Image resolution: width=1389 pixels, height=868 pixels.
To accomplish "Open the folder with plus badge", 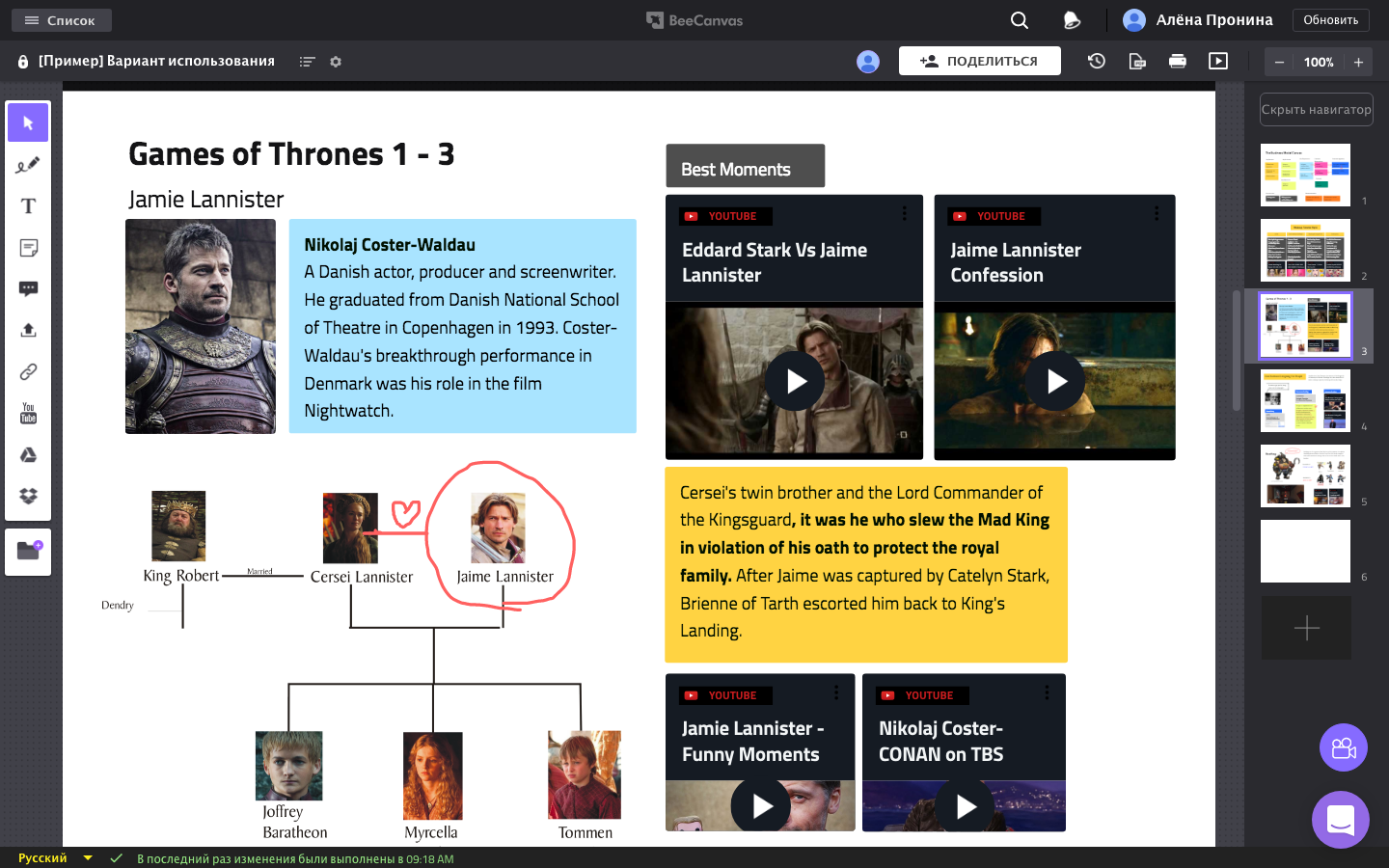I will tap(28, 552).
